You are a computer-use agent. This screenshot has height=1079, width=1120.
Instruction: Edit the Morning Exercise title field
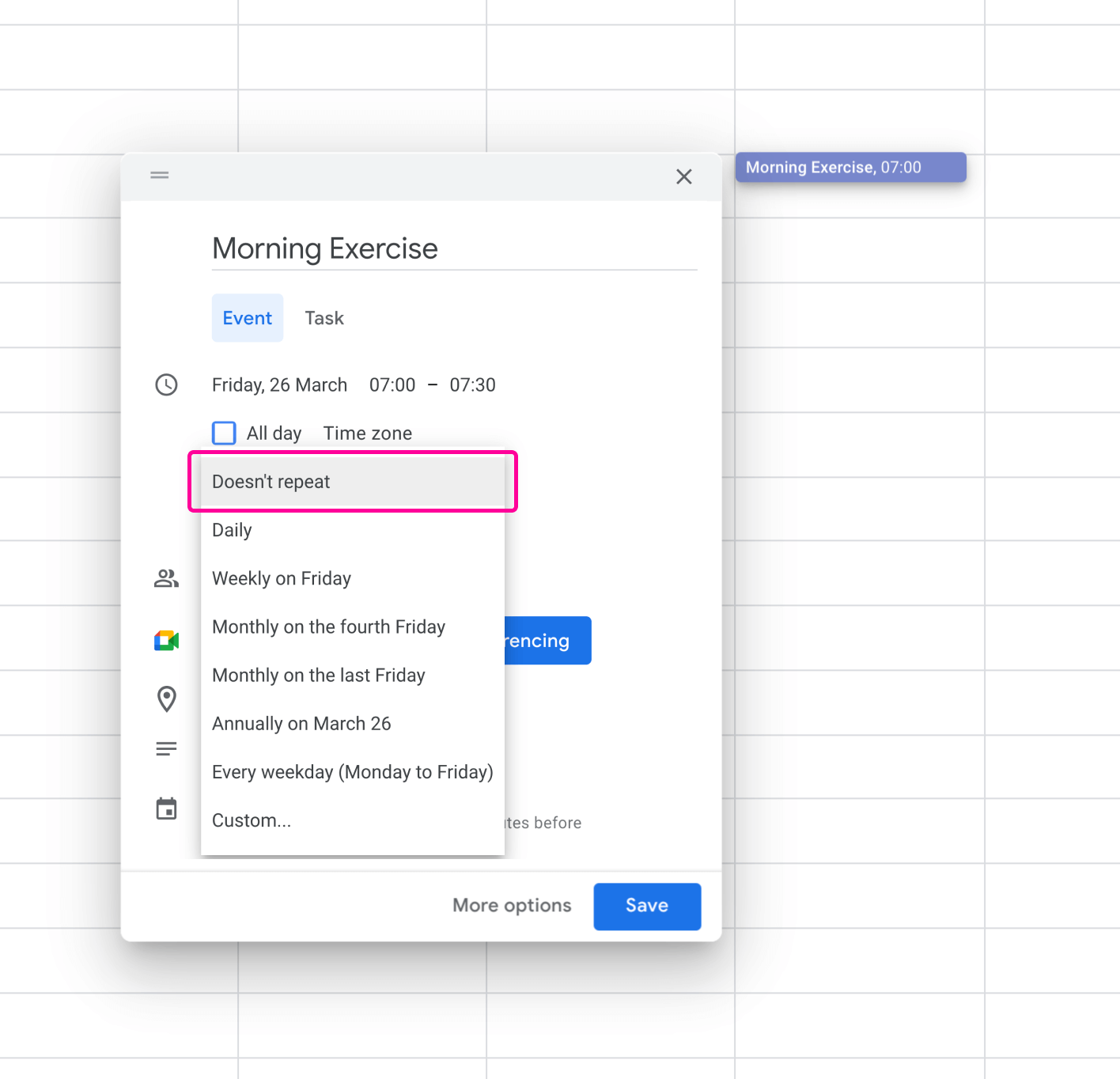[x=453, y=248]
